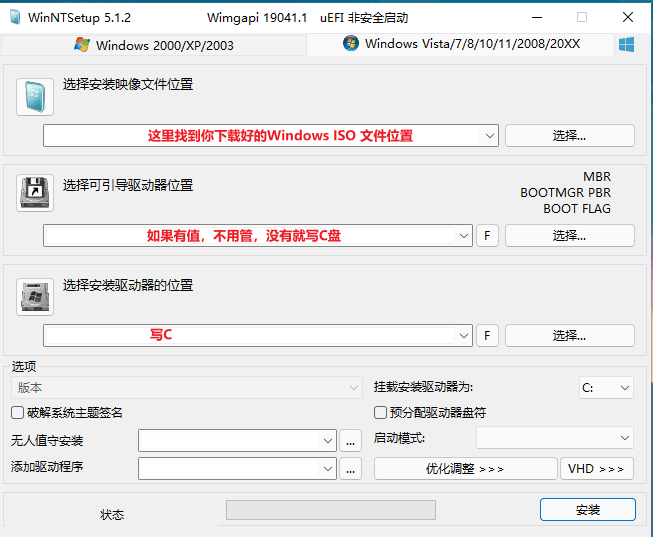Image resolution: width=653 pixels, height=537 pixels.
Task: Click the BOOT FLAG status text
Action: coord(577,209)
